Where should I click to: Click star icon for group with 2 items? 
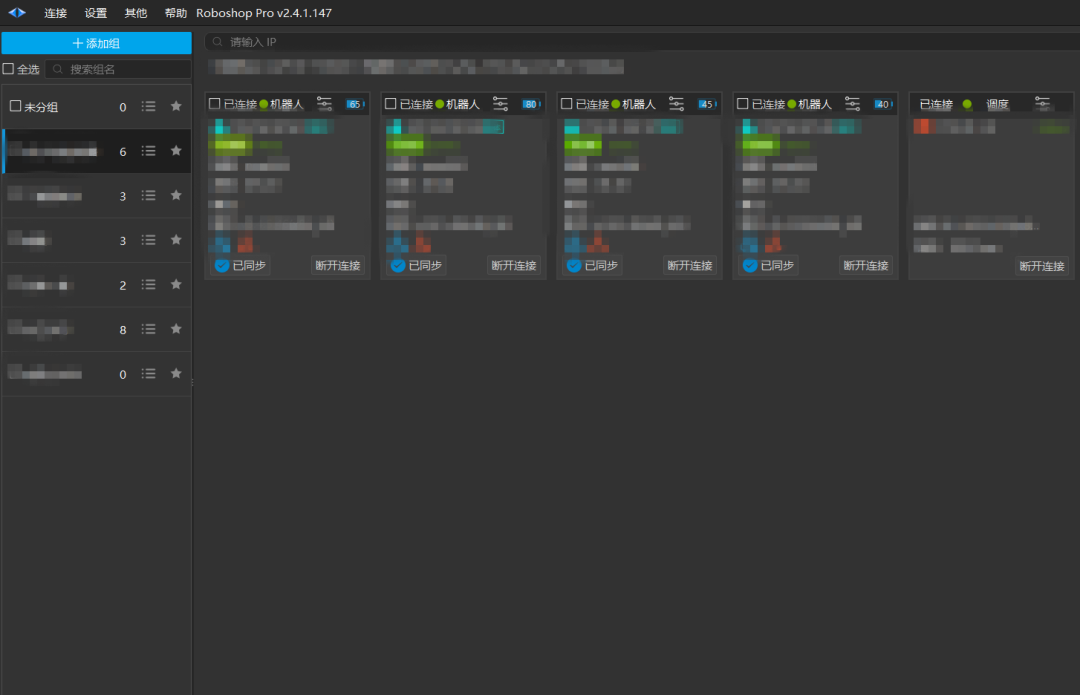[x=176, y=284]
